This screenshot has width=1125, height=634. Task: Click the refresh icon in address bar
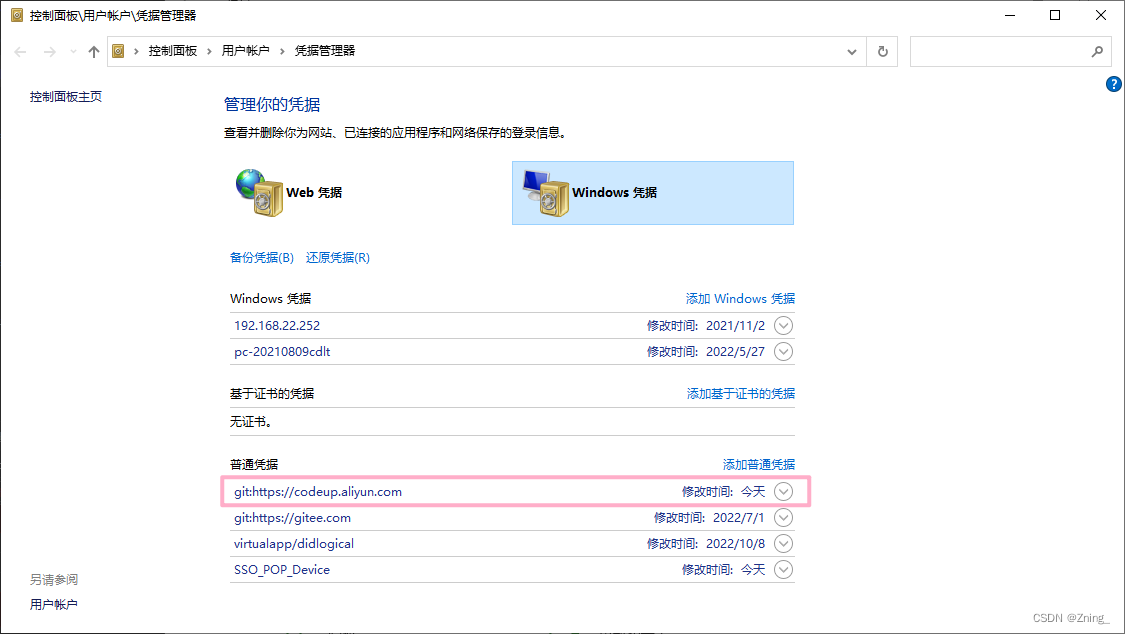coord(883,51)
